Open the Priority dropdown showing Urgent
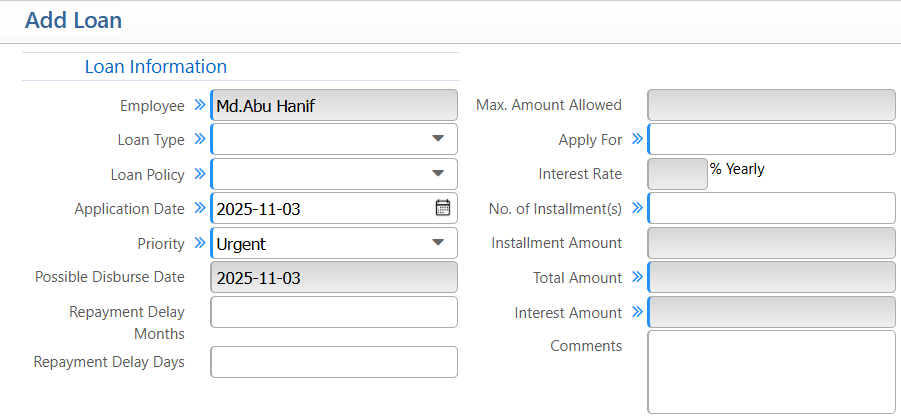 pos(437,243)
